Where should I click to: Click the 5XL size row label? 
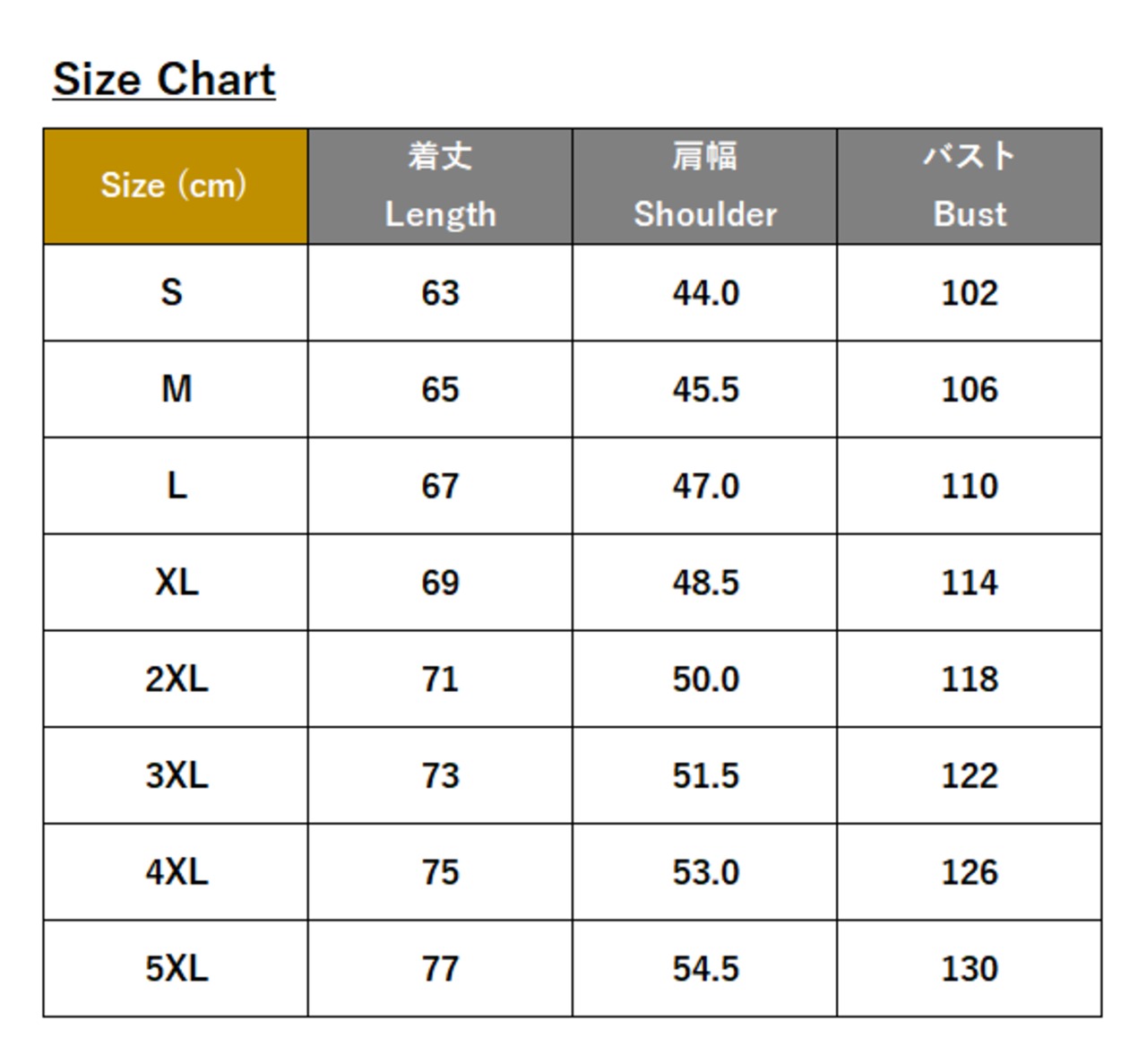click(x=177, y=969)
